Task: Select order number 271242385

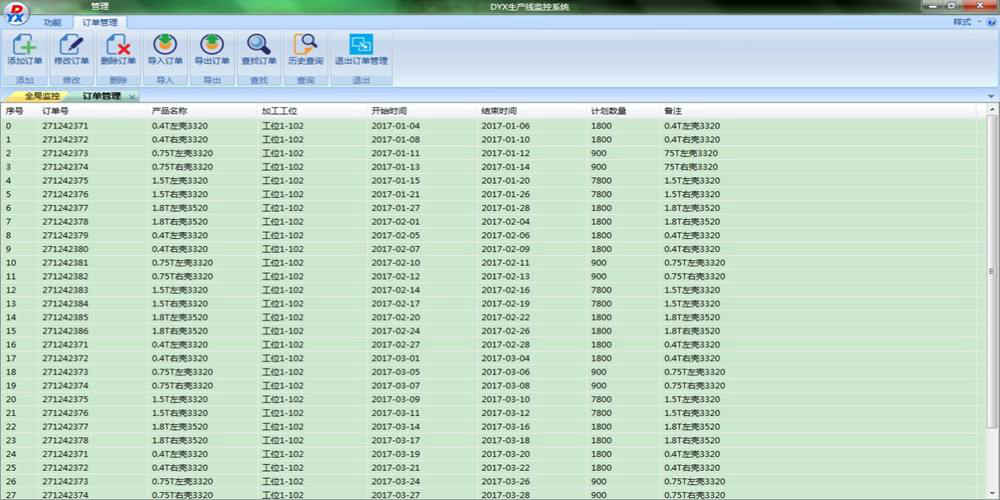Action: [x=65, y=317]
